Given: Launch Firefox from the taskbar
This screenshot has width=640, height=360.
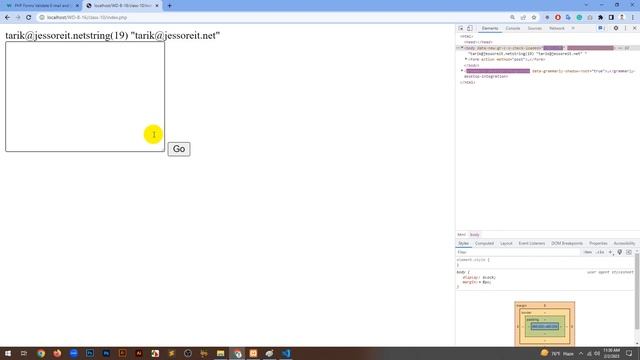Looking at the screenshot, I should tap(57, 353).
